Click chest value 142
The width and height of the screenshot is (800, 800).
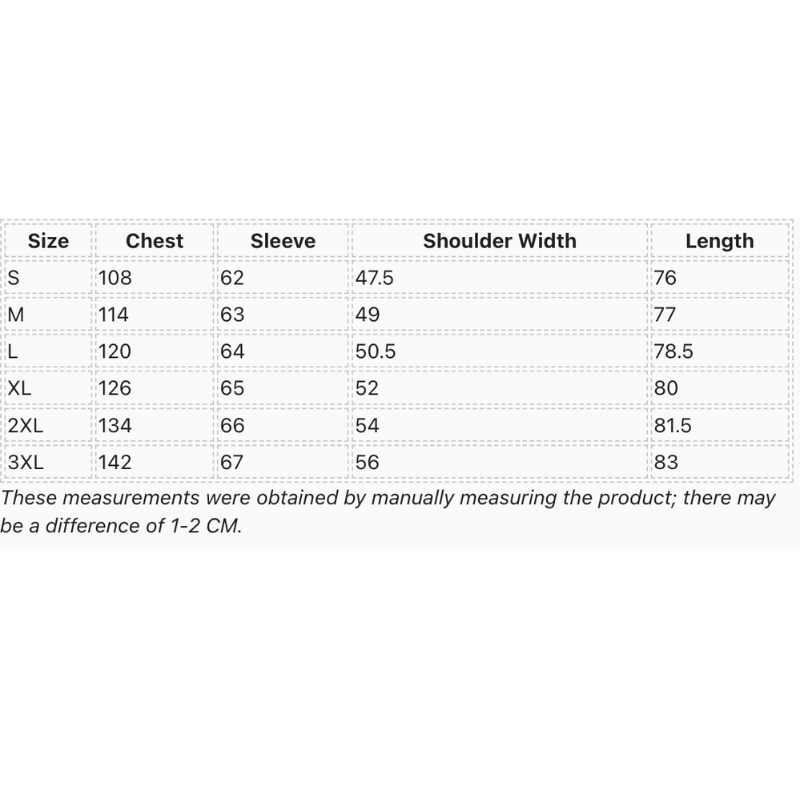pos(115,462)
